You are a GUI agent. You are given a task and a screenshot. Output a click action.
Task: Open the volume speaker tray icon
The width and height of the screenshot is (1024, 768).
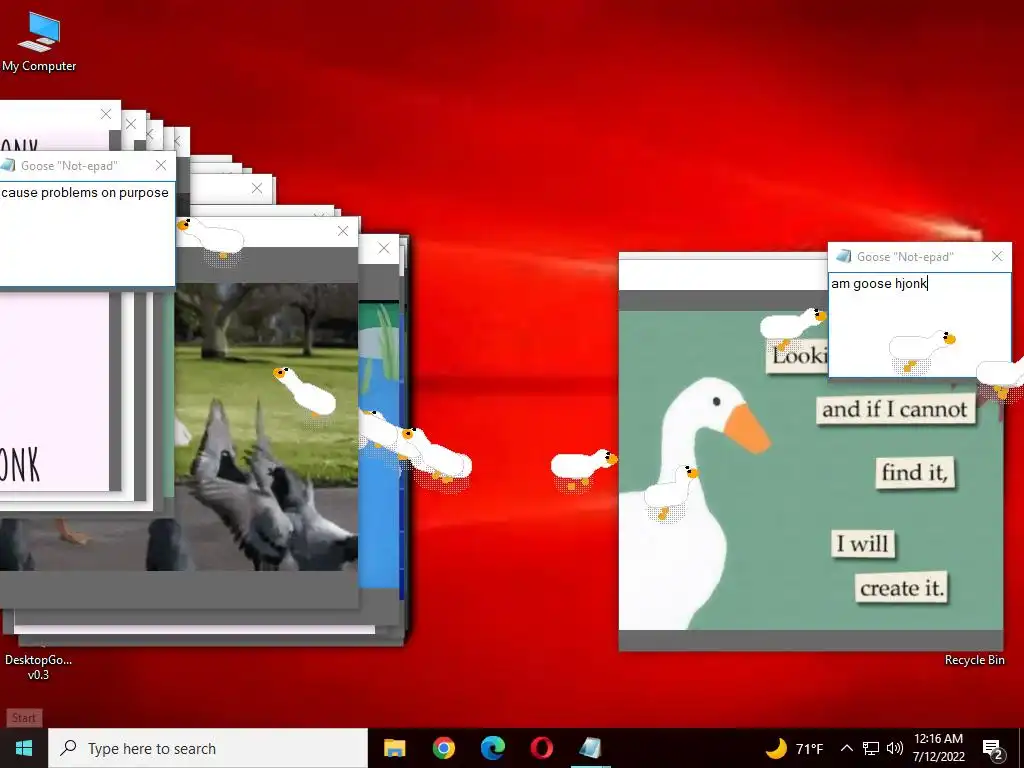(895, 748)
